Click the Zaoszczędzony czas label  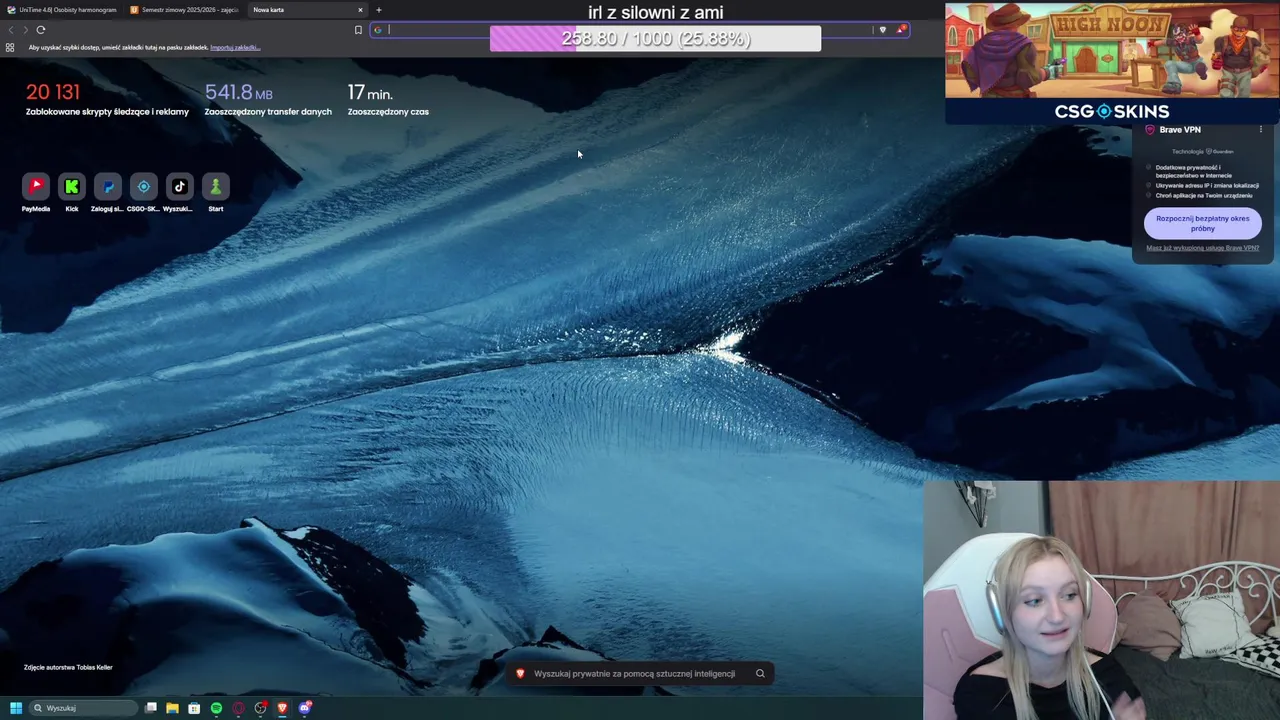click(x=388, y=112)
